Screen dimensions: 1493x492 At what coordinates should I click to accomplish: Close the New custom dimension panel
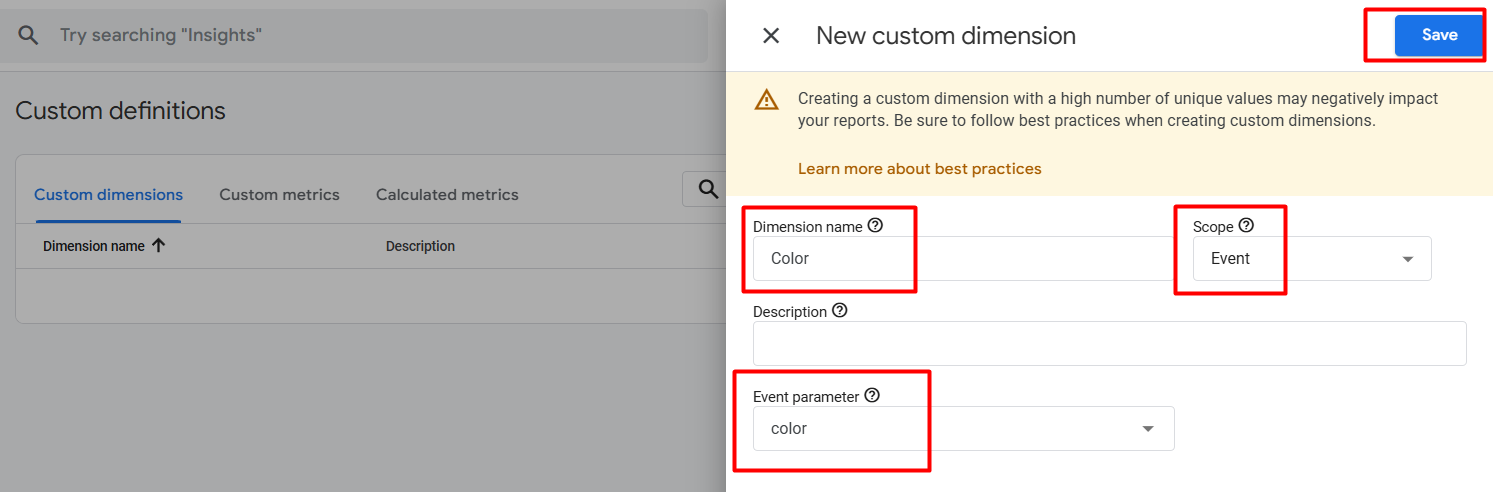[771, 36]
